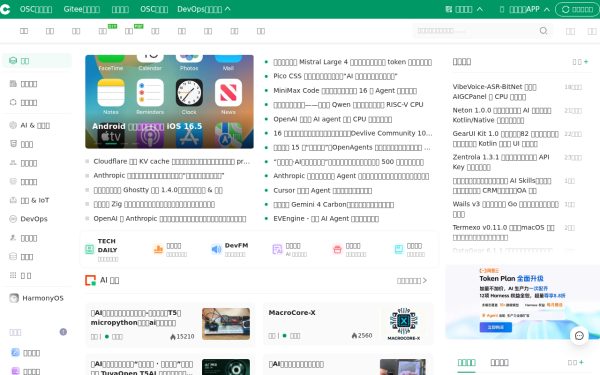Open the Termexo v0.11.0 macOS update
This screenshot has height=375, width=600.
click(503, 232)
